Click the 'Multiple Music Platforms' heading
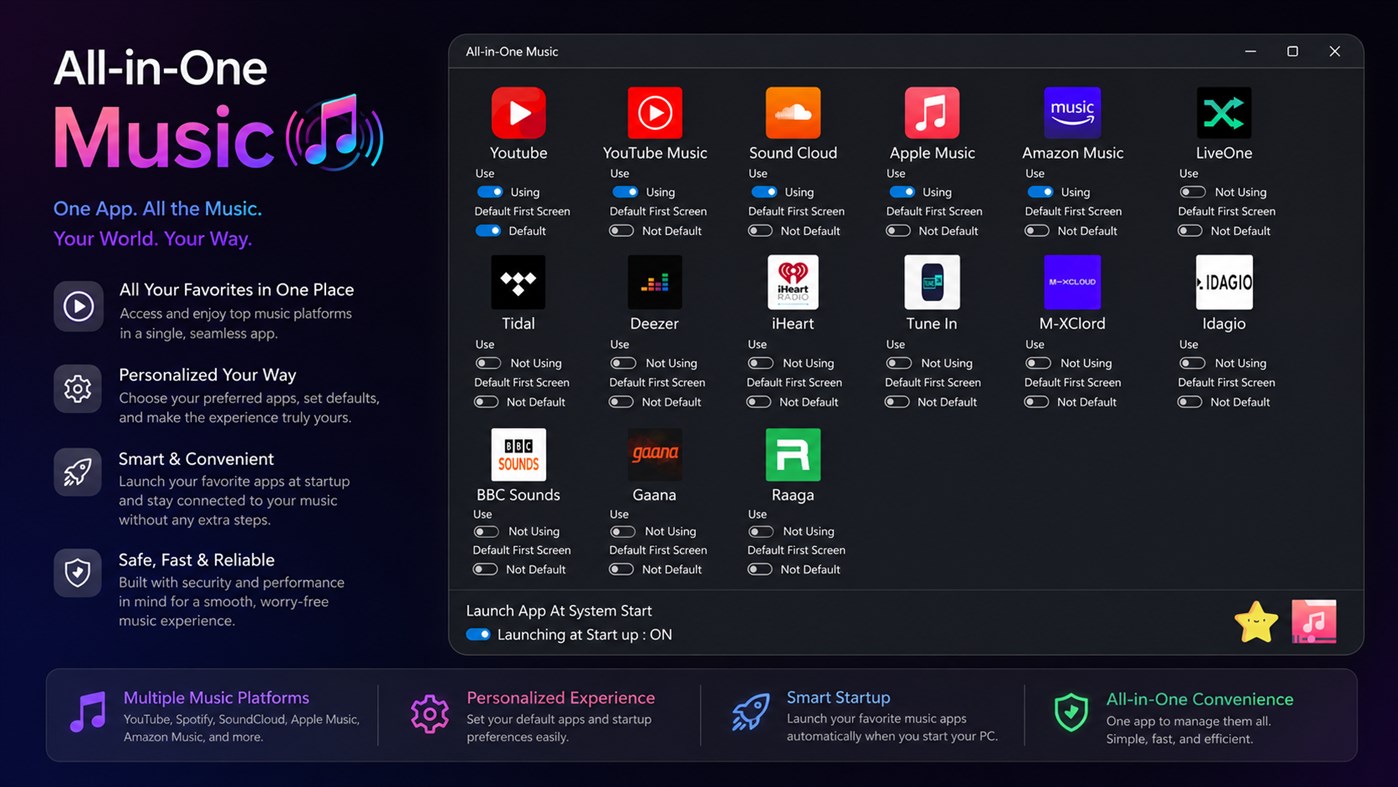Viewport: 1398px width, 787px height. click(216, 698)
